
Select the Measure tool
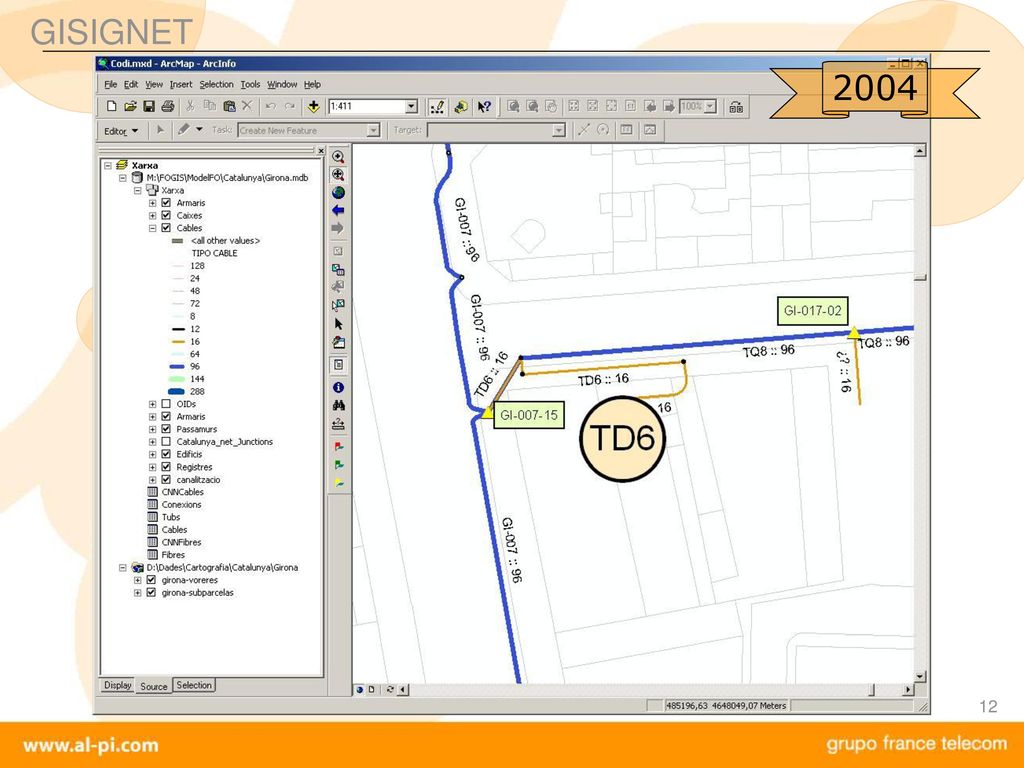(338, 424)
